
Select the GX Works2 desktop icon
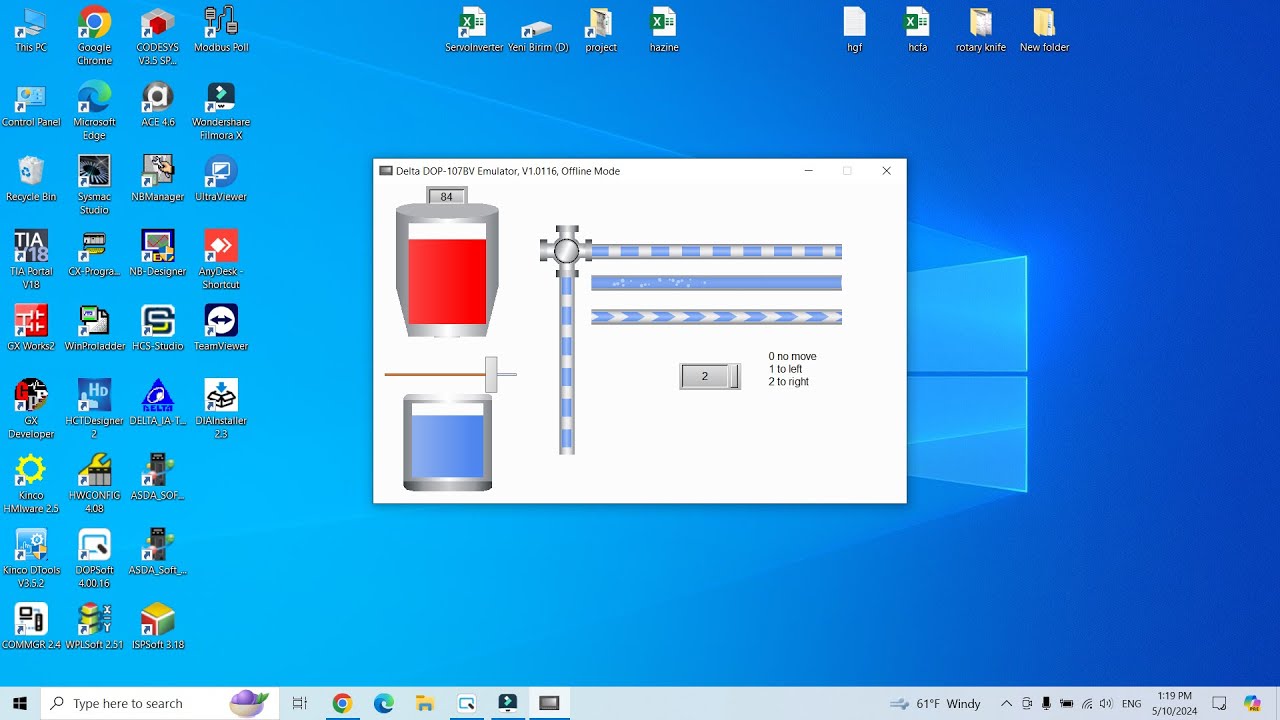pos(31,328)
